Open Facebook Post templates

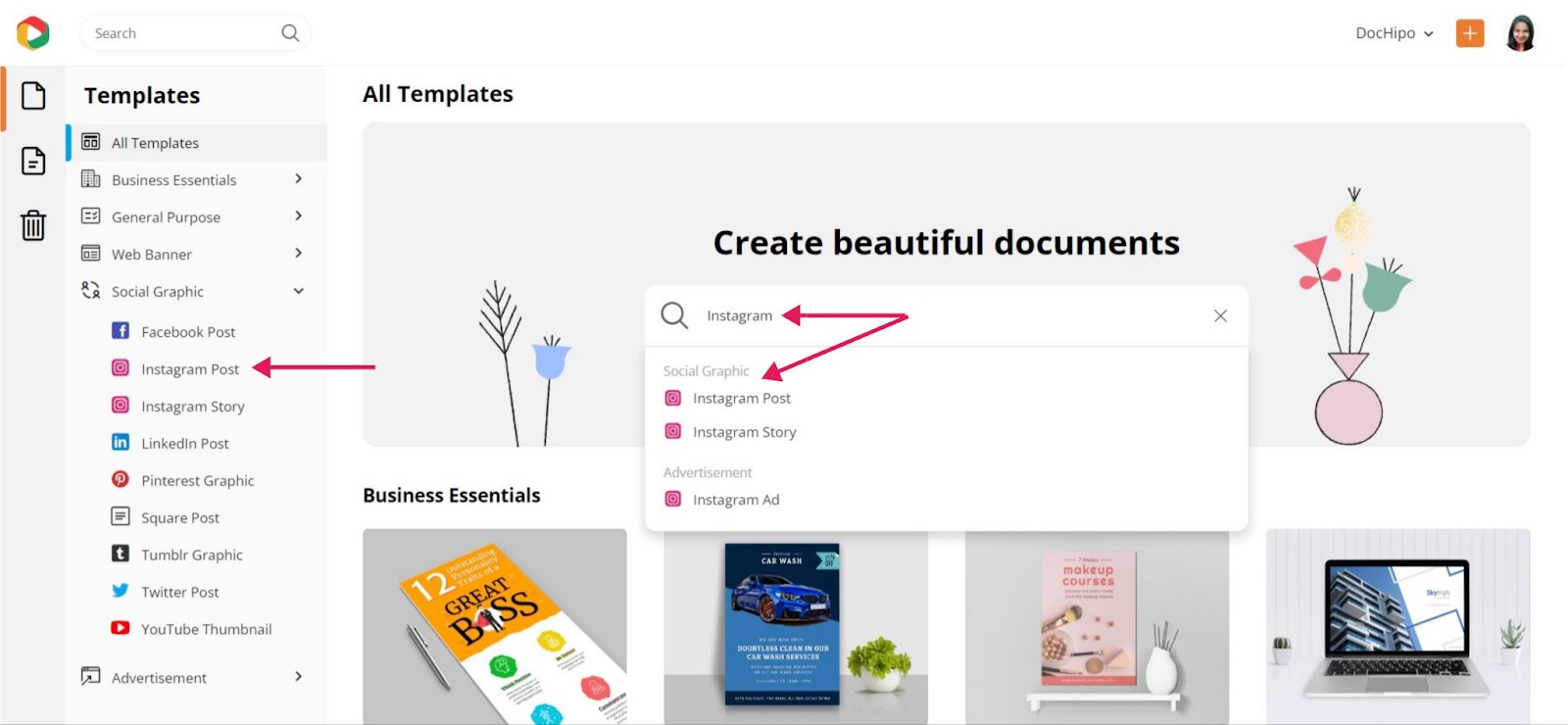188,332
